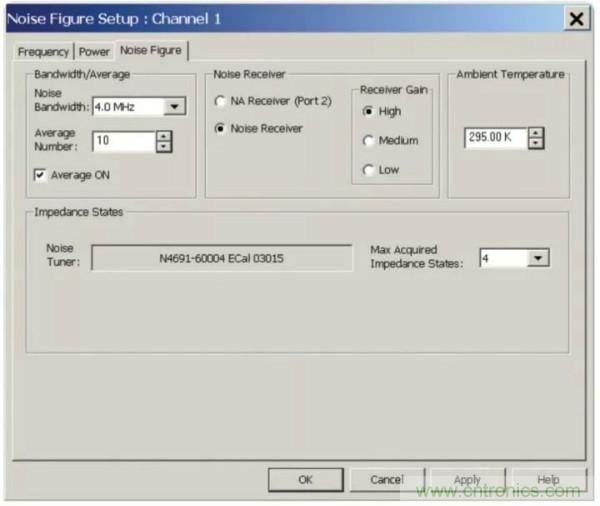
Task: Set Receiver Gain to Medium
Action: (x=368, y=141)
